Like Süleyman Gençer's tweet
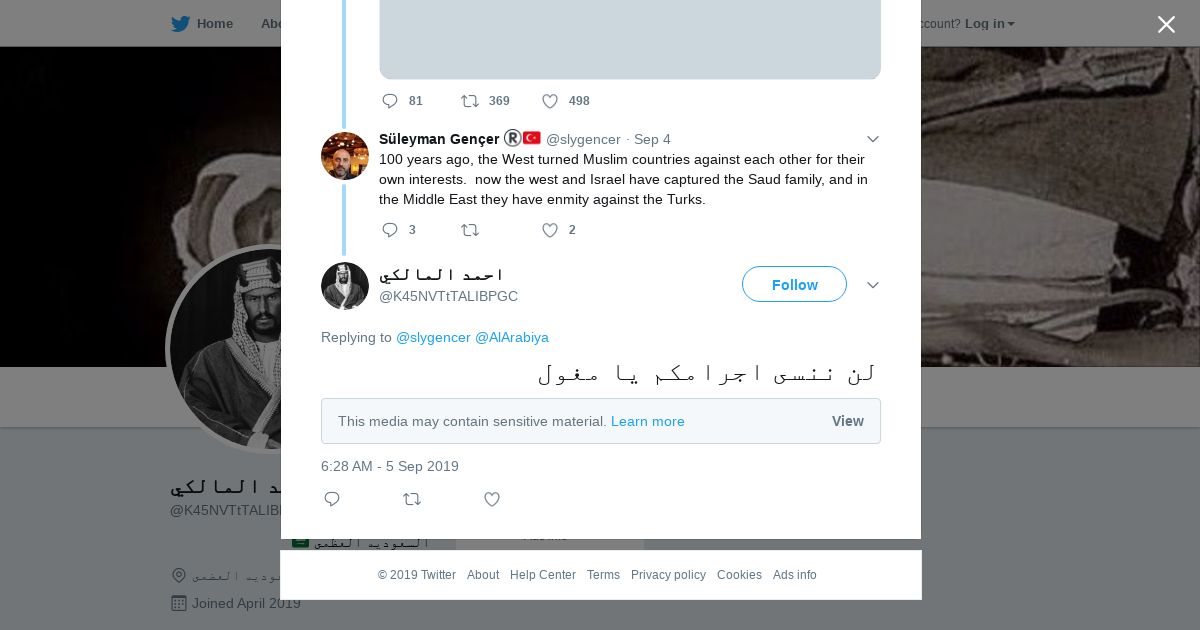This screenshot has height=630, width=1200. tap(550, 230)
